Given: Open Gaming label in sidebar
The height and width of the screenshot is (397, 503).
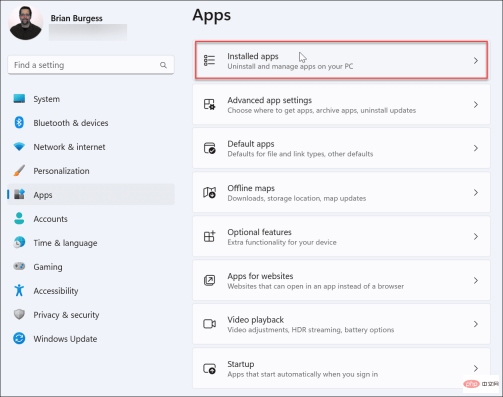Looking at the screenshot, I should point(48,267).
